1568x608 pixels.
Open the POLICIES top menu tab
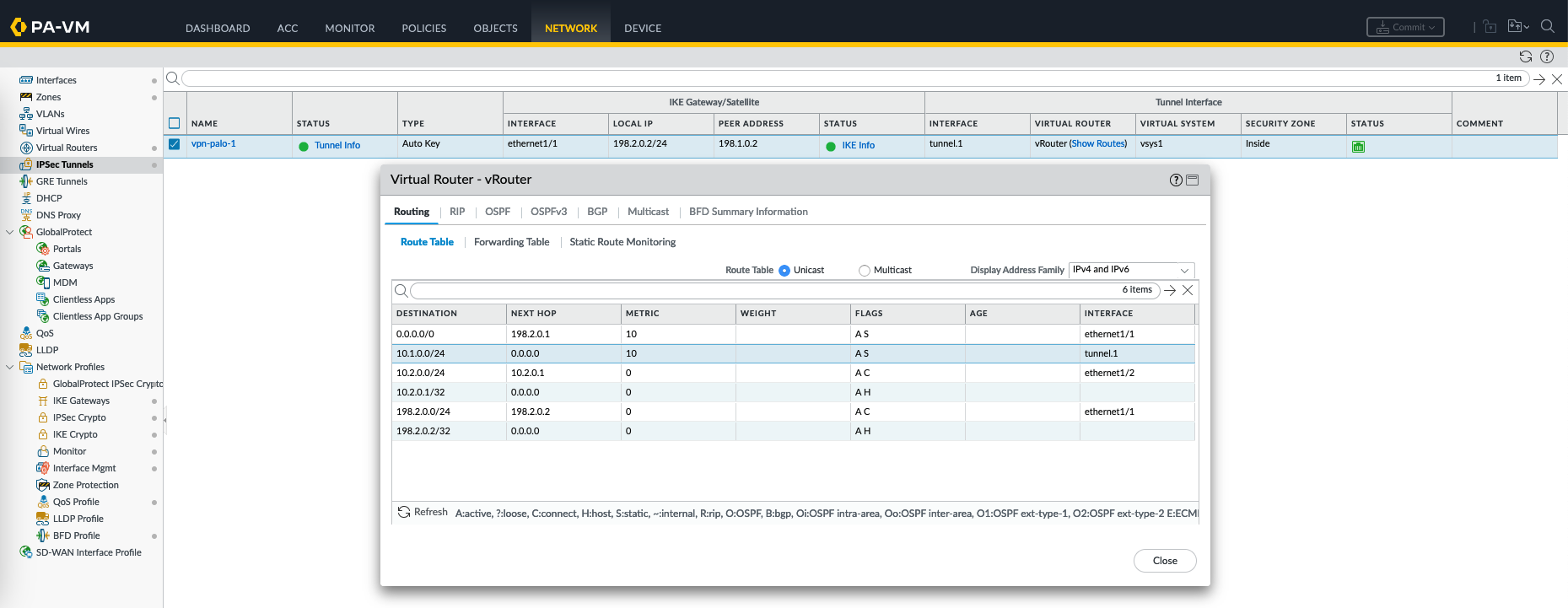423,28
